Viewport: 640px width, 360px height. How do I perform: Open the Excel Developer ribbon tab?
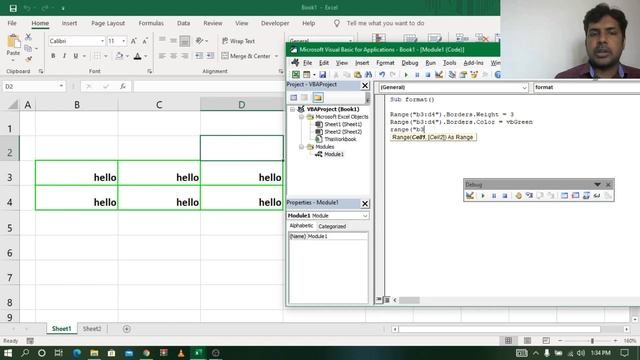(275, 23)
